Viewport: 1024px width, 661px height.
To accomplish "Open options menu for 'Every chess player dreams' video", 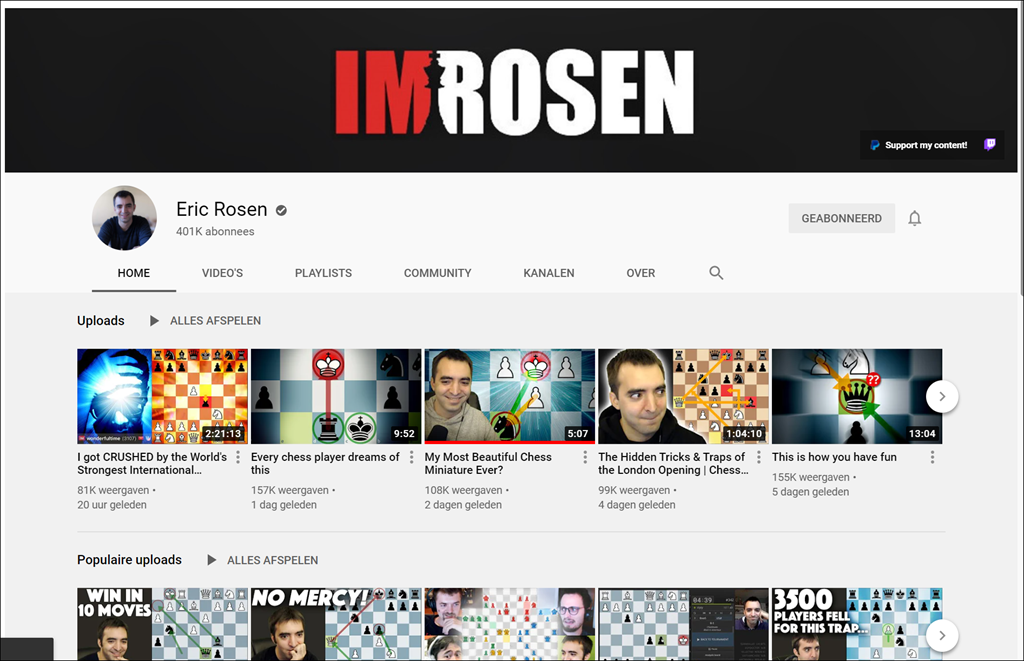I will (411, 457).
